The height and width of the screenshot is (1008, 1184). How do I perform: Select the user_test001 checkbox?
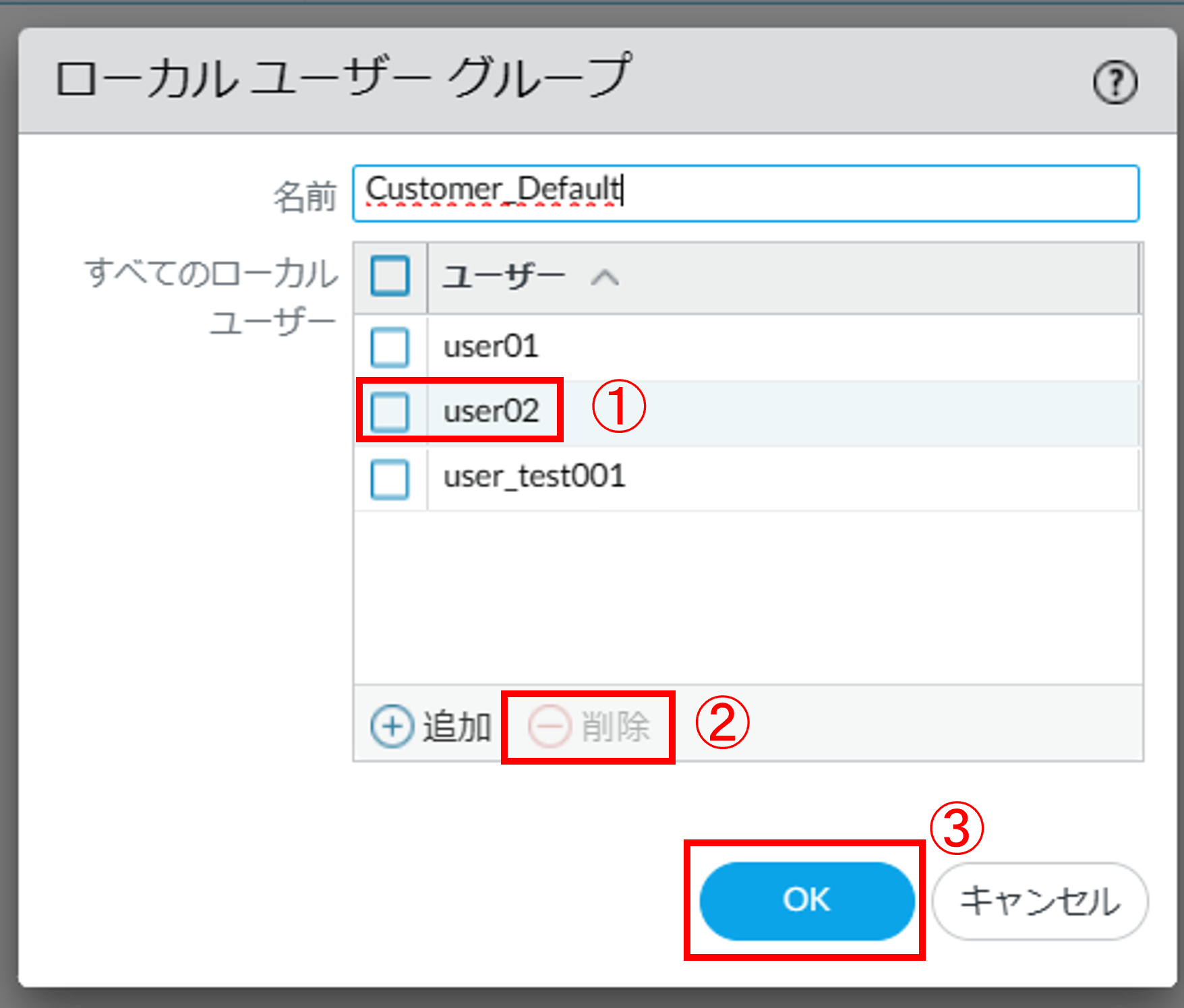390,479
